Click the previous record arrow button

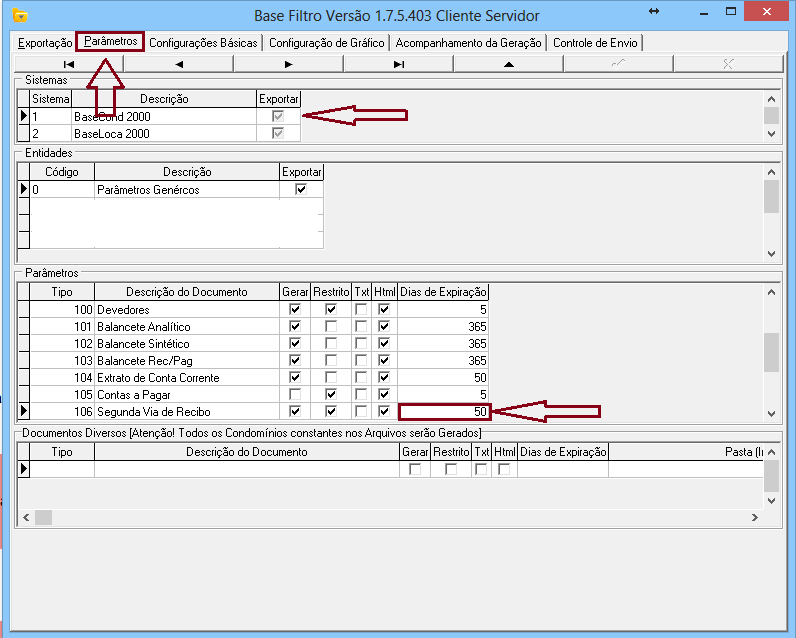coord(178,64)
